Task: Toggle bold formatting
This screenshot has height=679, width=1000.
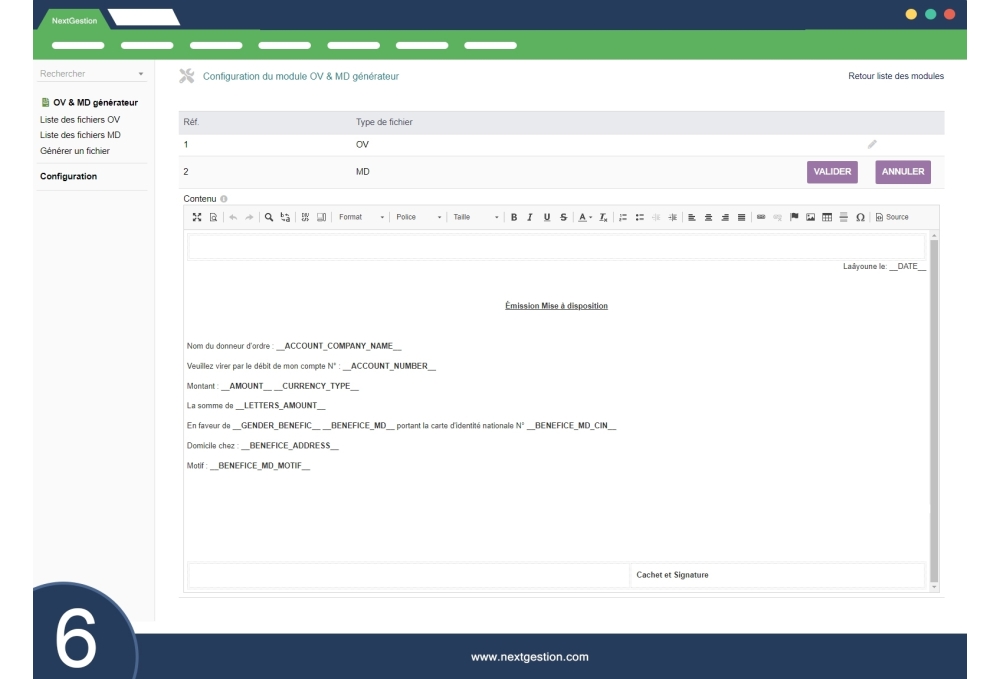Action: pos(514,217)
